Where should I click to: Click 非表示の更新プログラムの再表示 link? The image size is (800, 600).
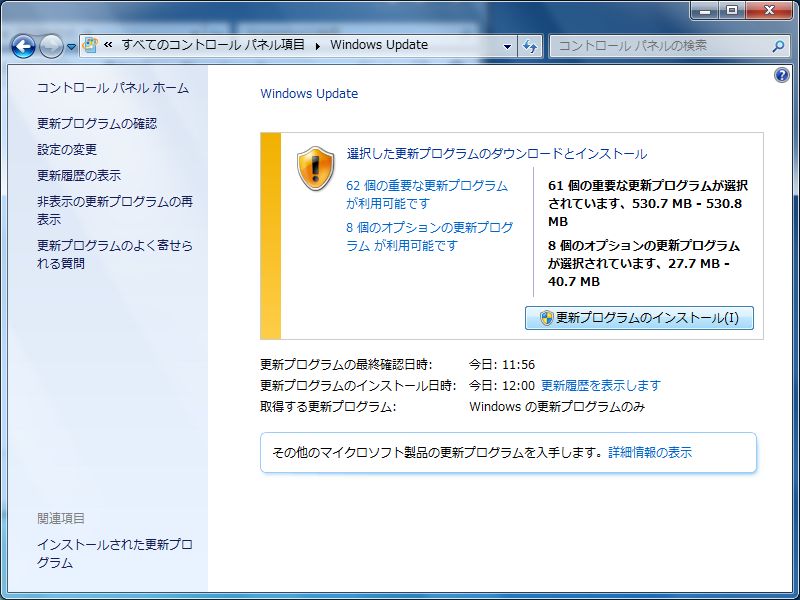point(115,210)
